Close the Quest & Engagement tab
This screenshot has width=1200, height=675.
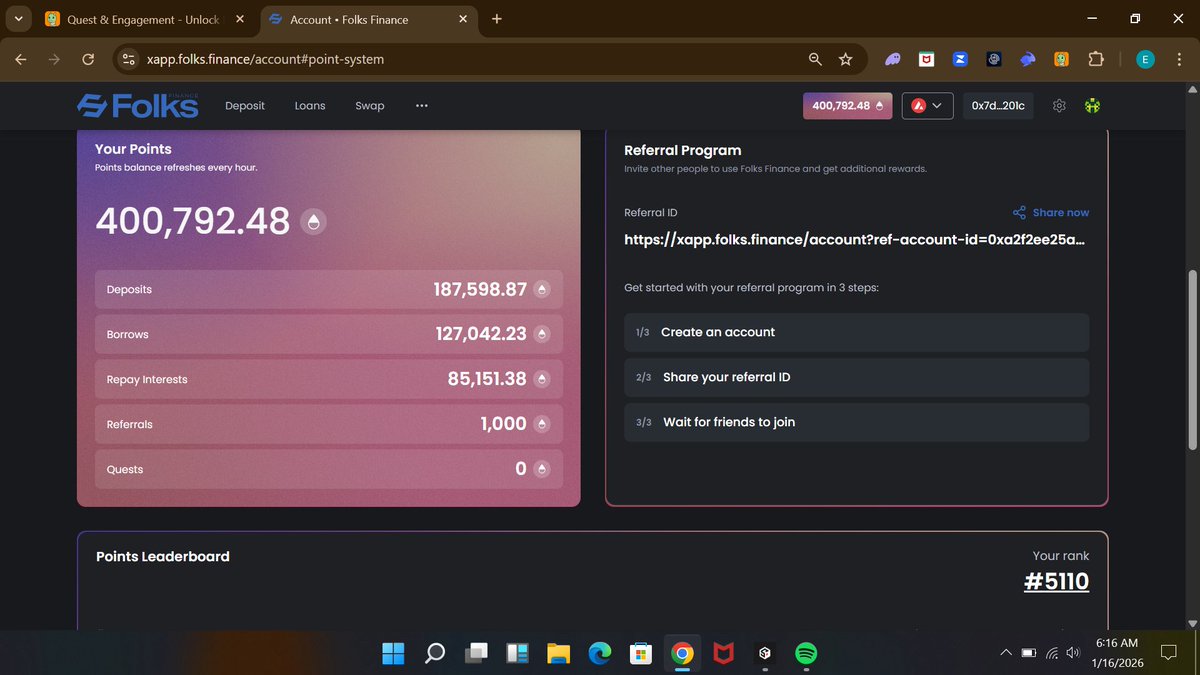click(239, 19)
